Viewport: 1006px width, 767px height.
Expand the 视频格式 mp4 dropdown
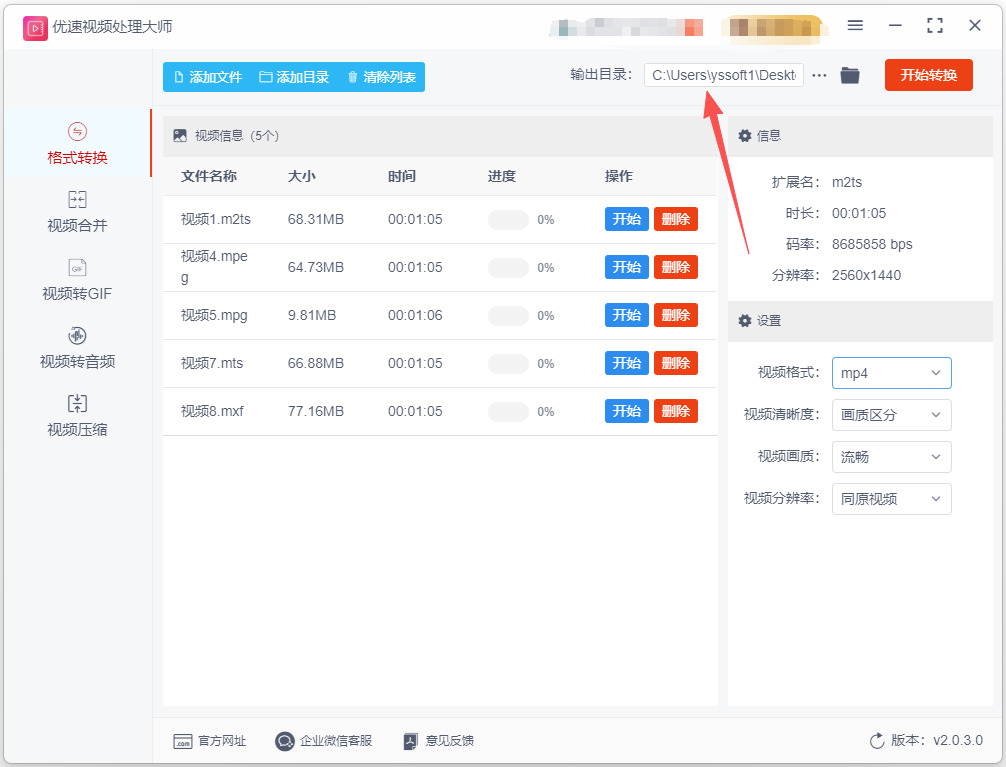(x=891, y=373)
